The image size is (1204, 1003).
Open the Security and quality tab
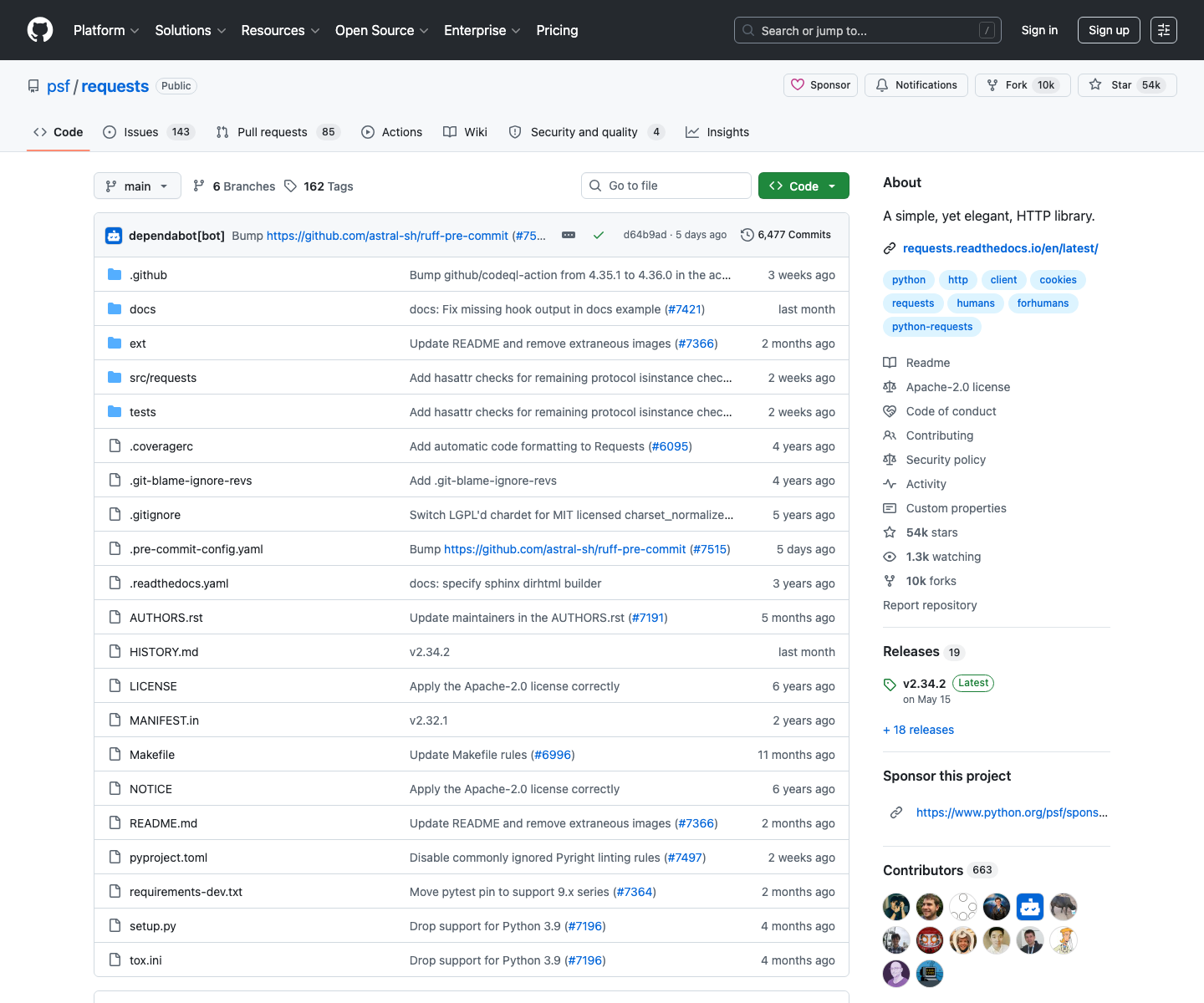click(586, 132)
